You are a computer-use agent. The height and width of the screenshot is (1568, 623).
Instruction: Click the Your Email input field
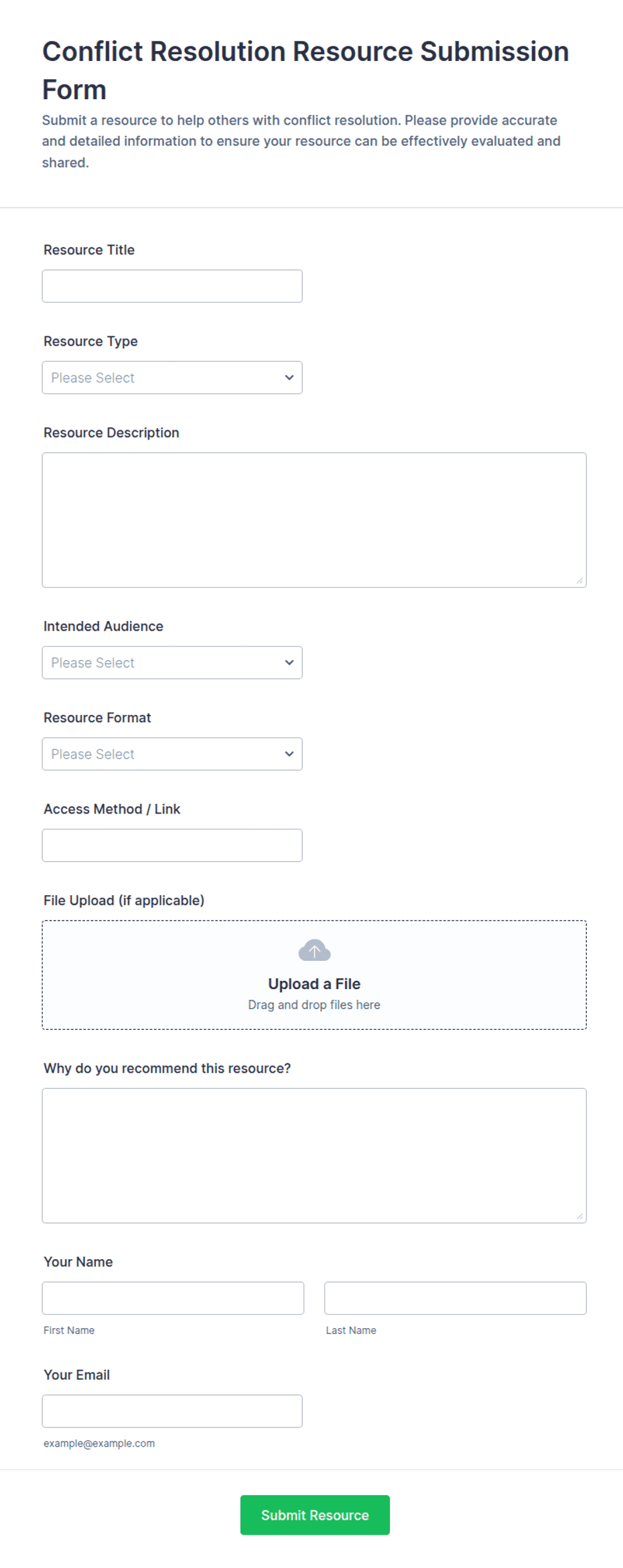click(172, 1411)
